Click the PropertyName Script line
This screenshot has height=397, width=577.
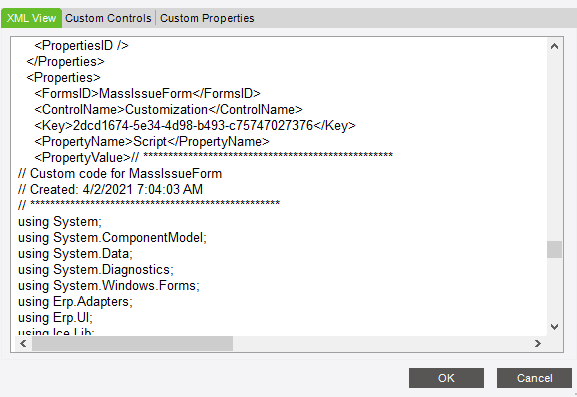pyautogui.click(x=152, y=141)
